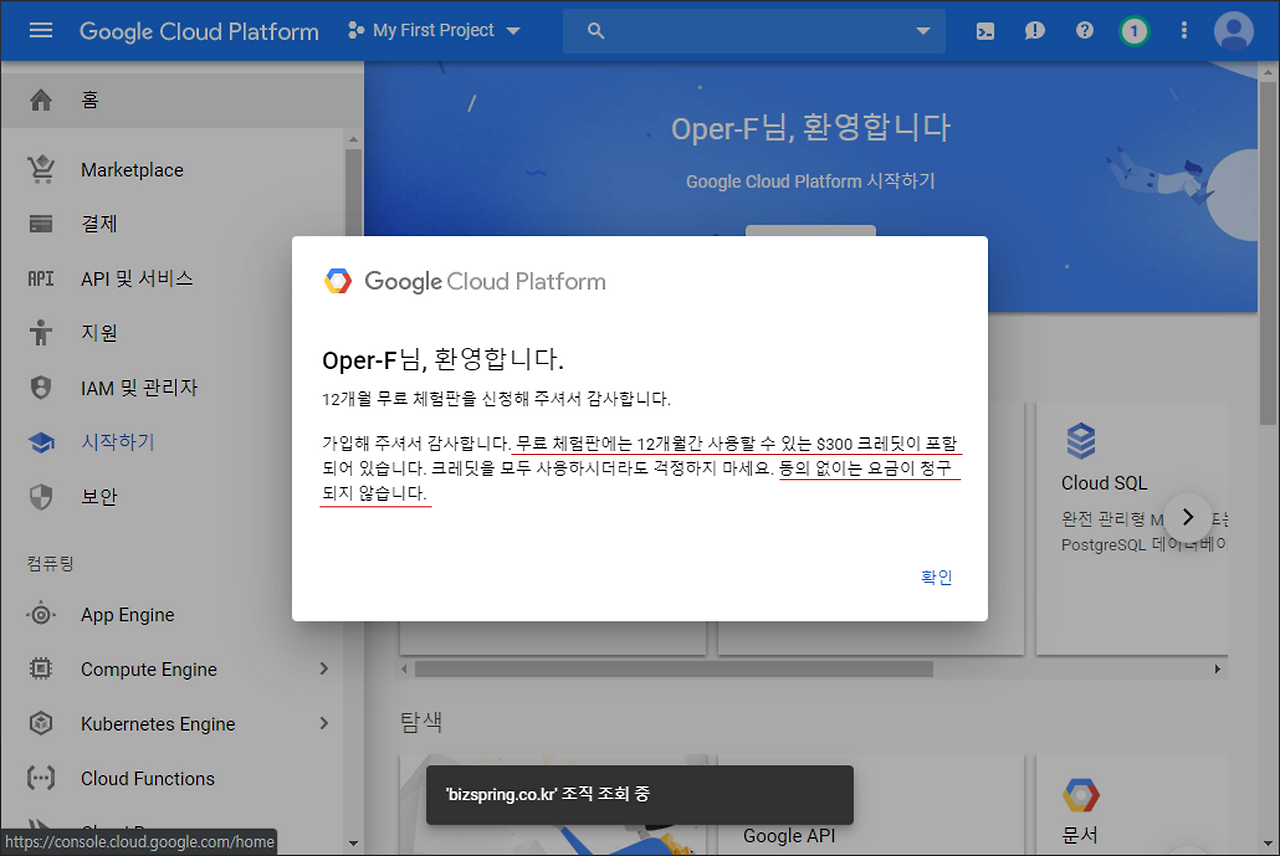Click the Cloud SQL stack icon
Image resolution: width=1280 pixels, height=856 pixels.
[x=1081, y=441]
